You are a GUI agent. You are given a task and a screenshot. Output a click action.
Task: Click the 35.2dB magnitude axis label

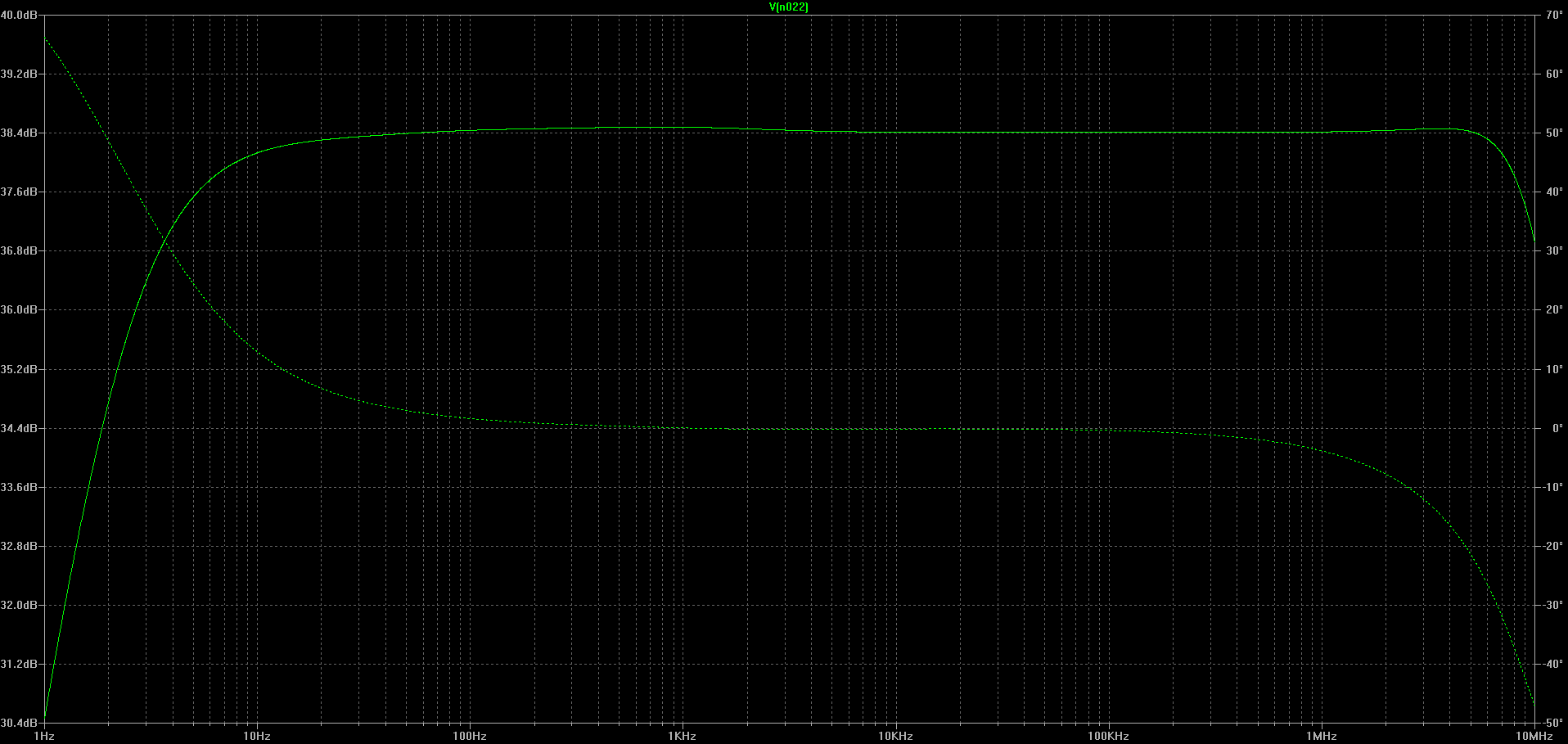click(19, 369)
